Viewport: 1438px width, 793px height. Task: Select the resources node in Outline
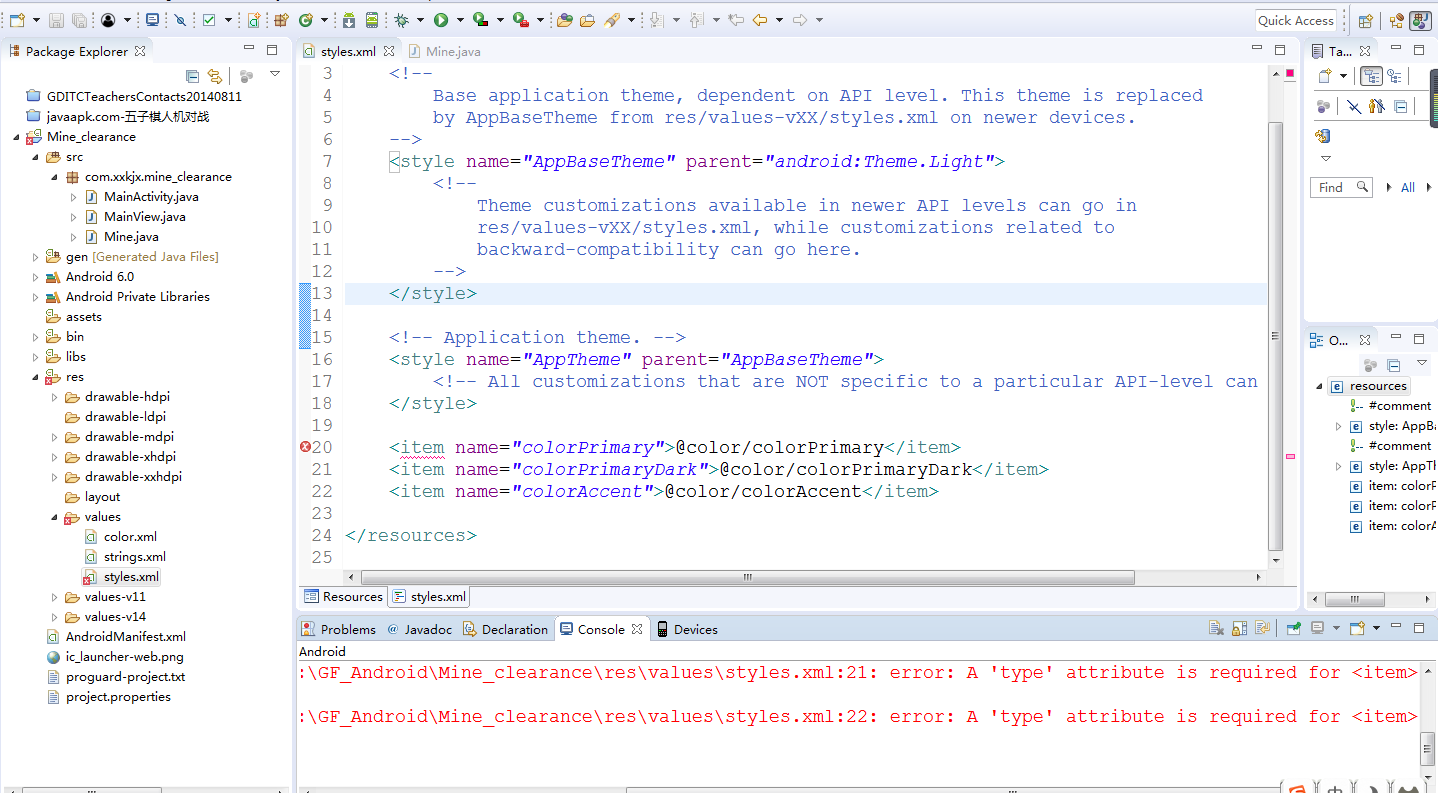pyautogui.click(x=1368, y=386)
